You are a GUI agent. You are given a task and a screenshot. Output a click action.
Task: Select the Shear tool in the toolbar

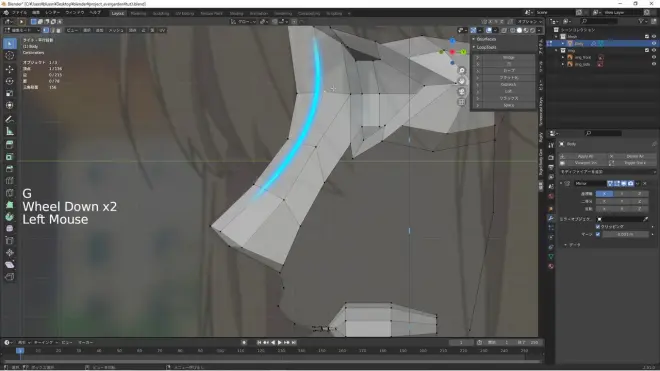(10, 265)
